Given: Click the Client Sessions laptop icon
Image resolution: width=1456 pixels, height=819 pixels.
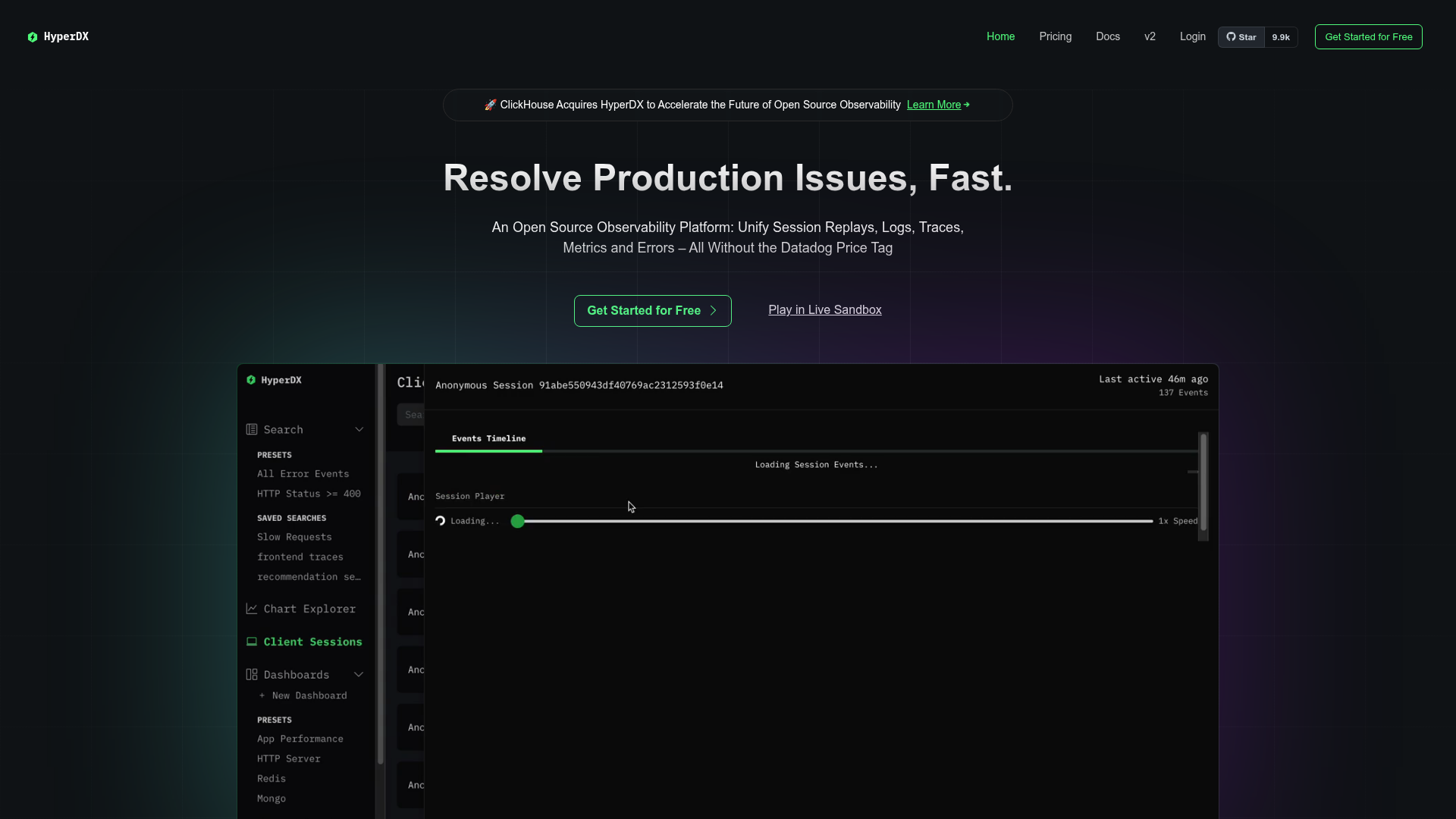Looking at the screenshot, I should point(252,642).
